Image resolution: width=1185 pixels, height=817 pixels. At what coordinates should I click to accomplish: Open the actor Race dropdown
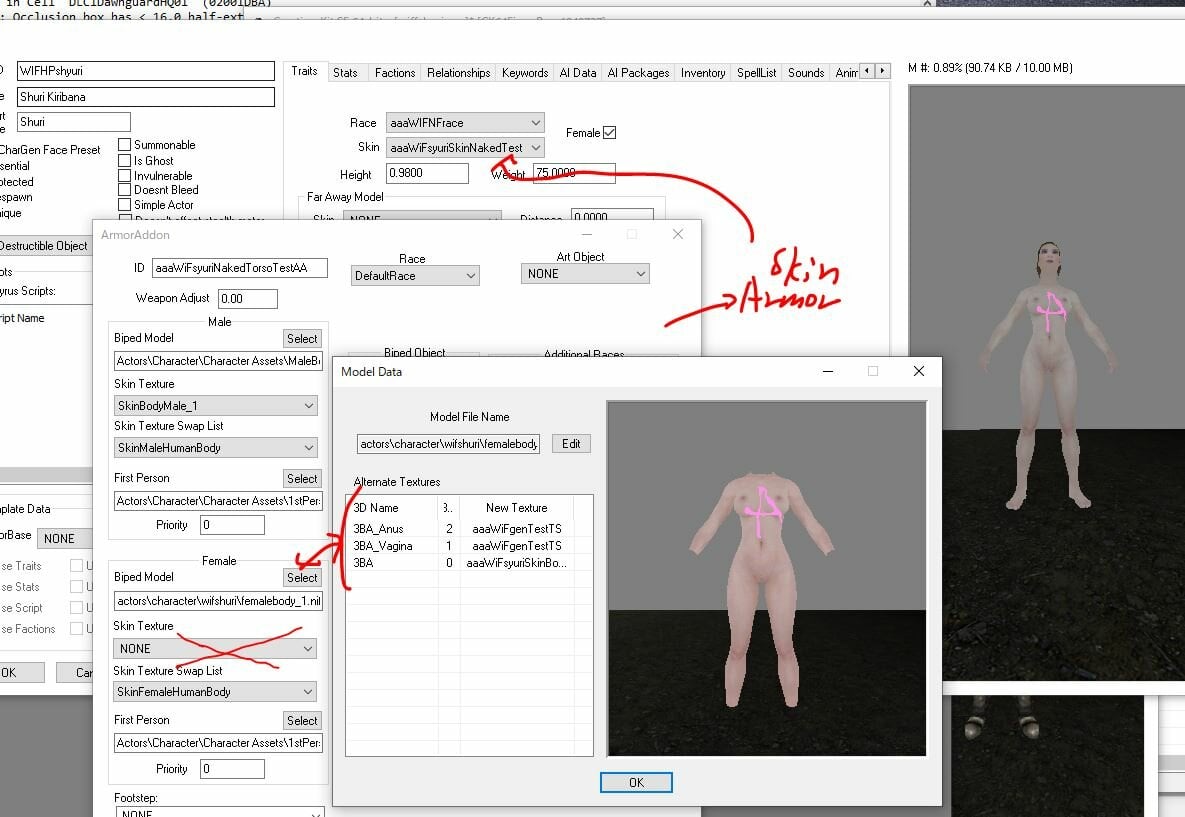point(465,122)
